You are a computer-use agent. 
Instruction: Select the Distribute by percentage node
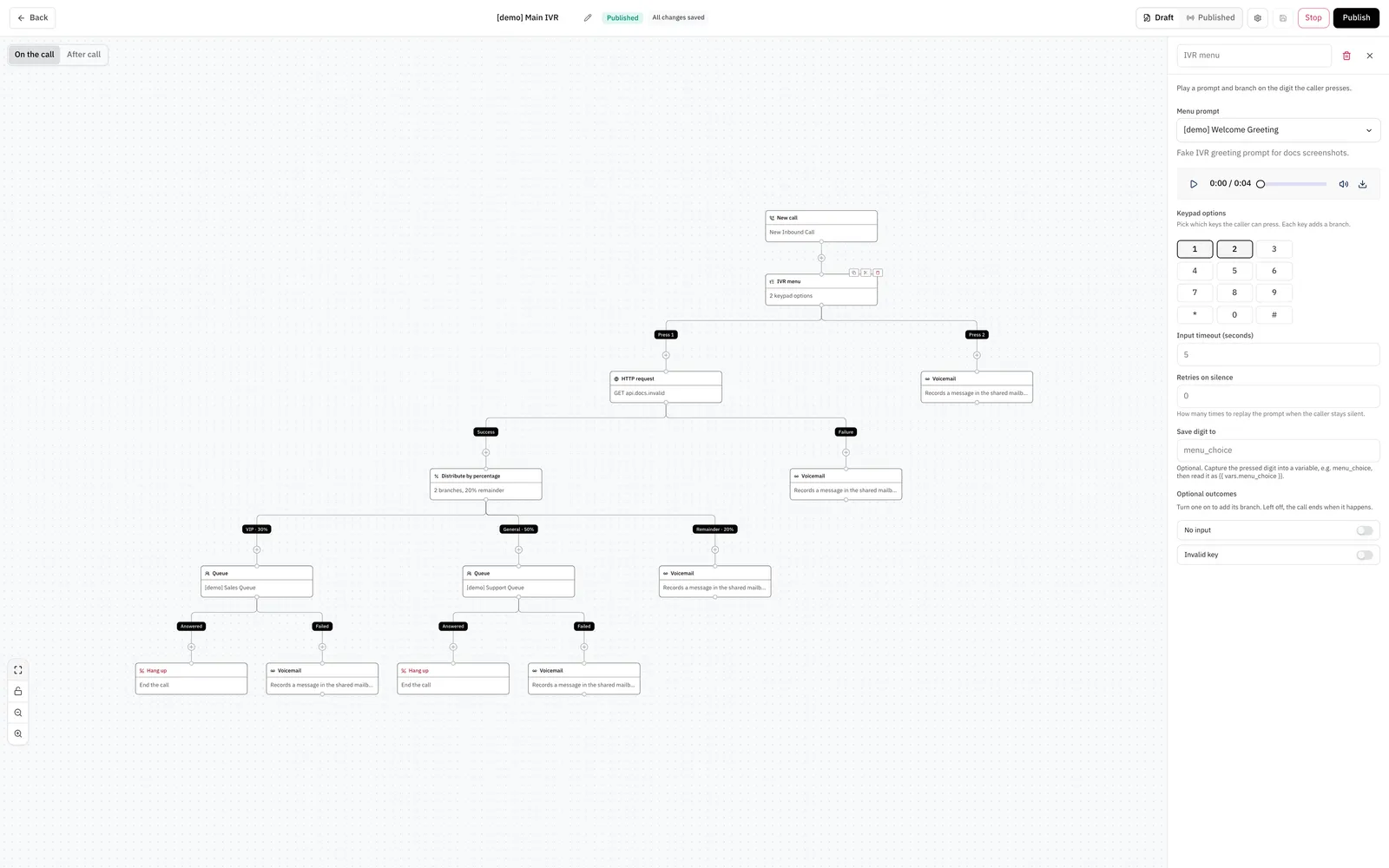(486, 483)
